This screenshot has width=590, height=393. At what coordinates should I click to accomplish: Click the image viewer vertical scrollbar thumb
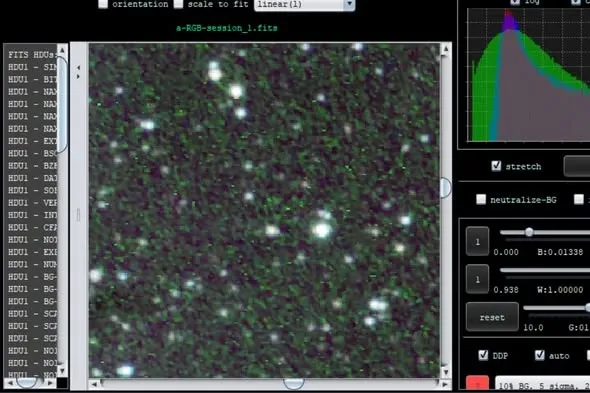[446, 187]
